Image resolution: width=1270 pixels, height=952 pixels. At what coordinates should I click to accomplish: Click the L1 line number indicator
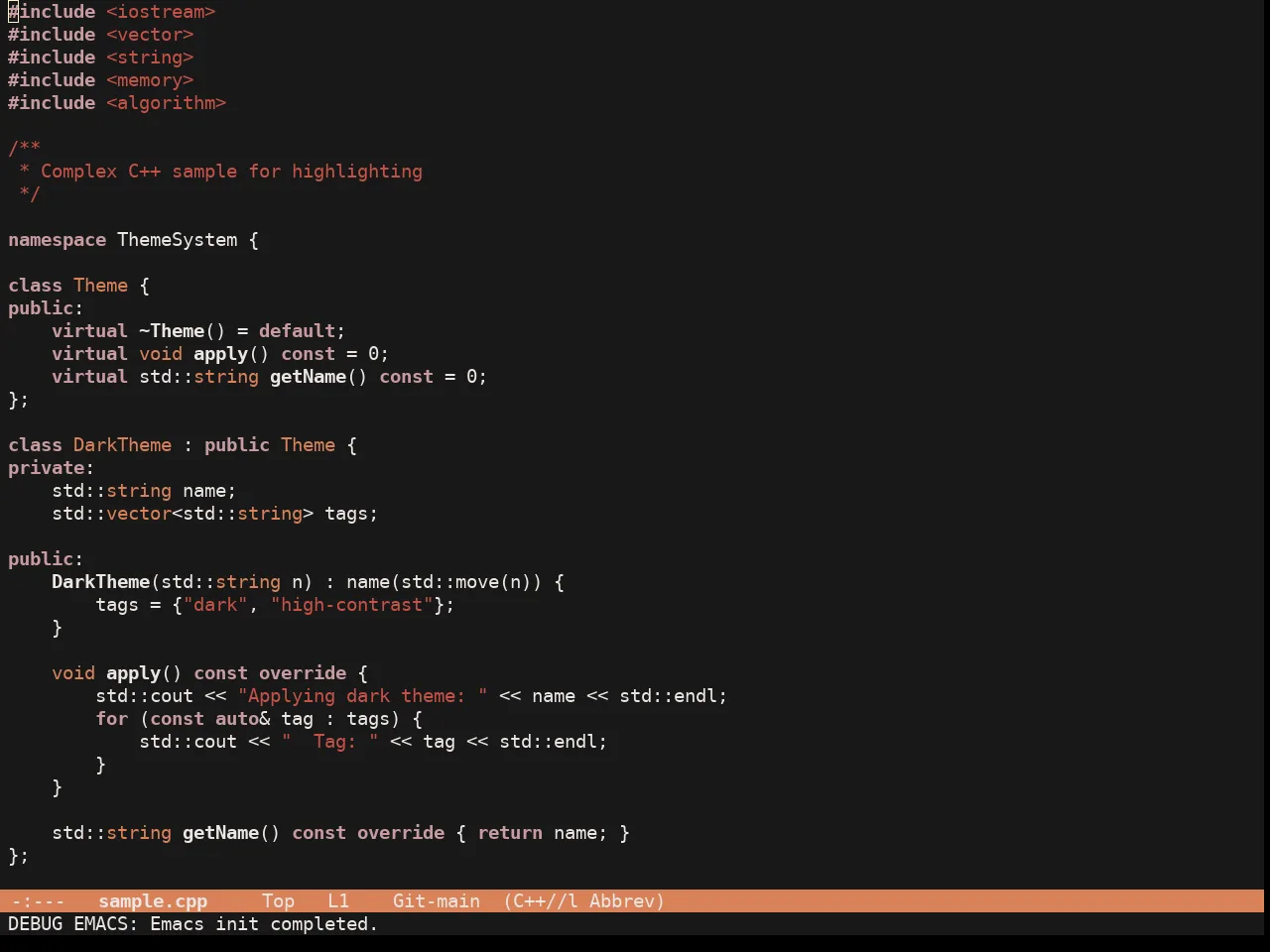coord(338,901)
